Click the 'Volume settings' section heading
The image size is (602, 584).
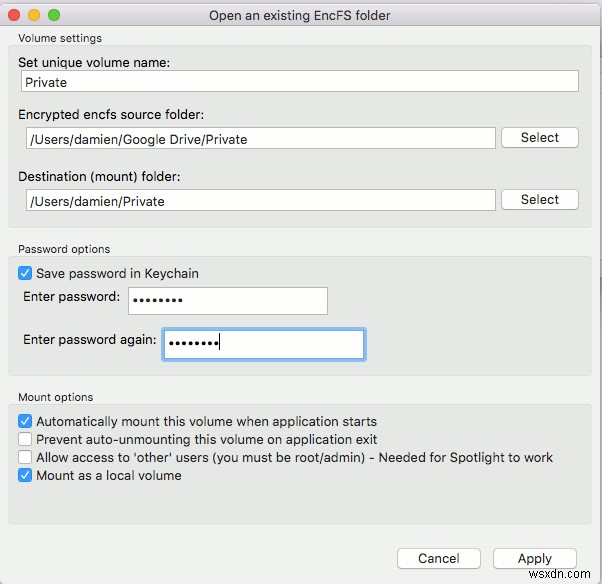(x=60, y=38)
